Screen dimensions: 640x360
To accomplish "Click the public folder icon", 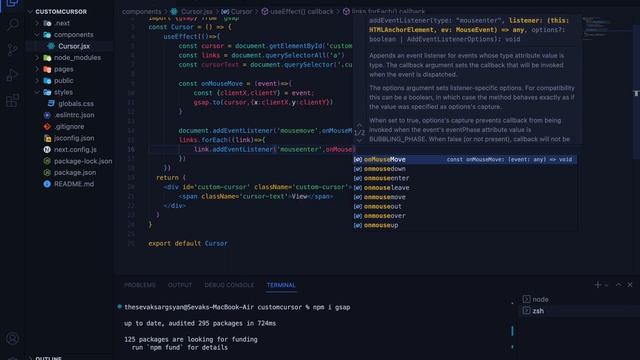I will tap(47, 80).
